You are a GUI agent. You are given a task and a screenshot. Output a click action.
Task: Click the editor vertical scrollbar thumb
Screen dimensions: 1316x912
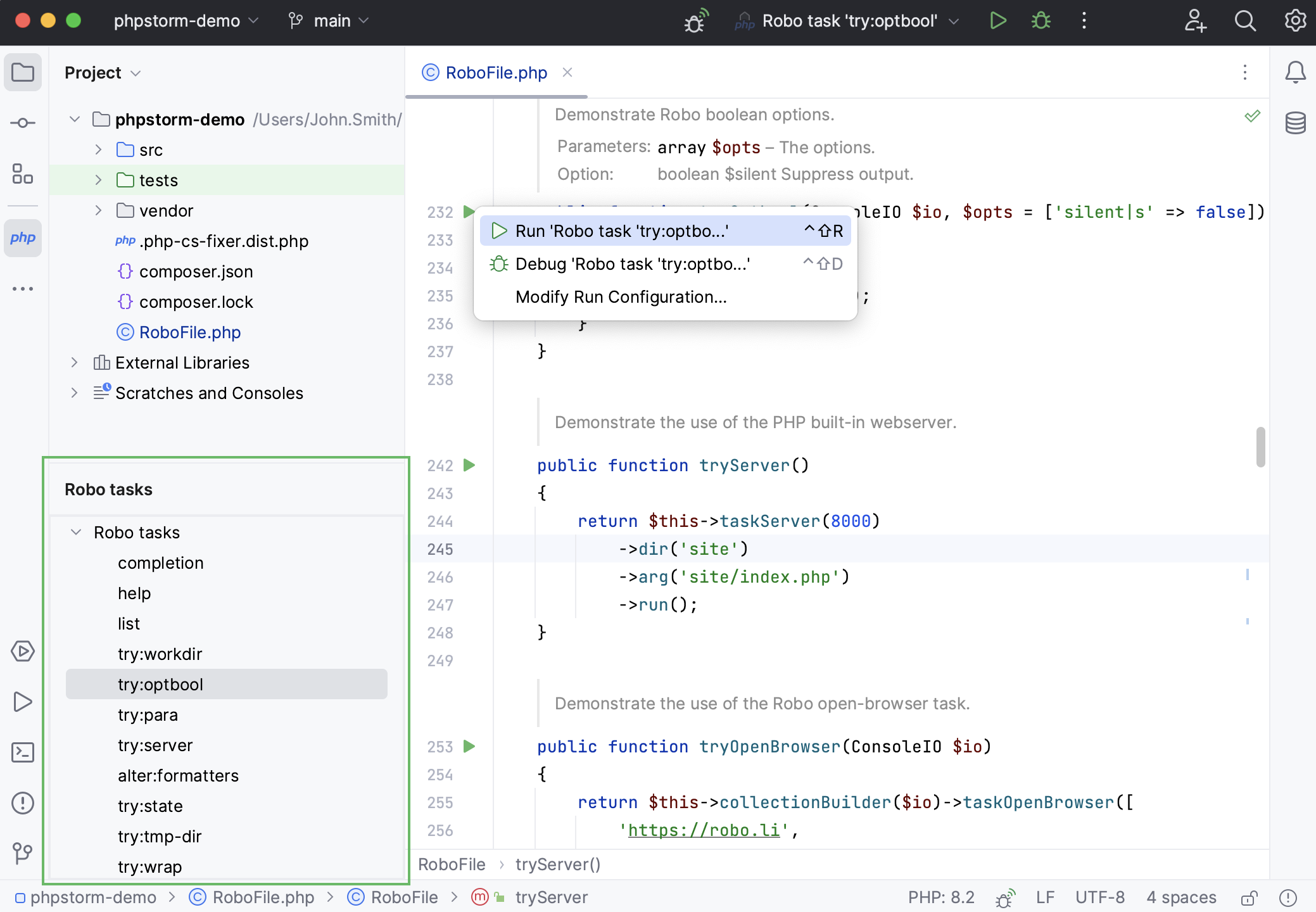(x=1260, y=447)
